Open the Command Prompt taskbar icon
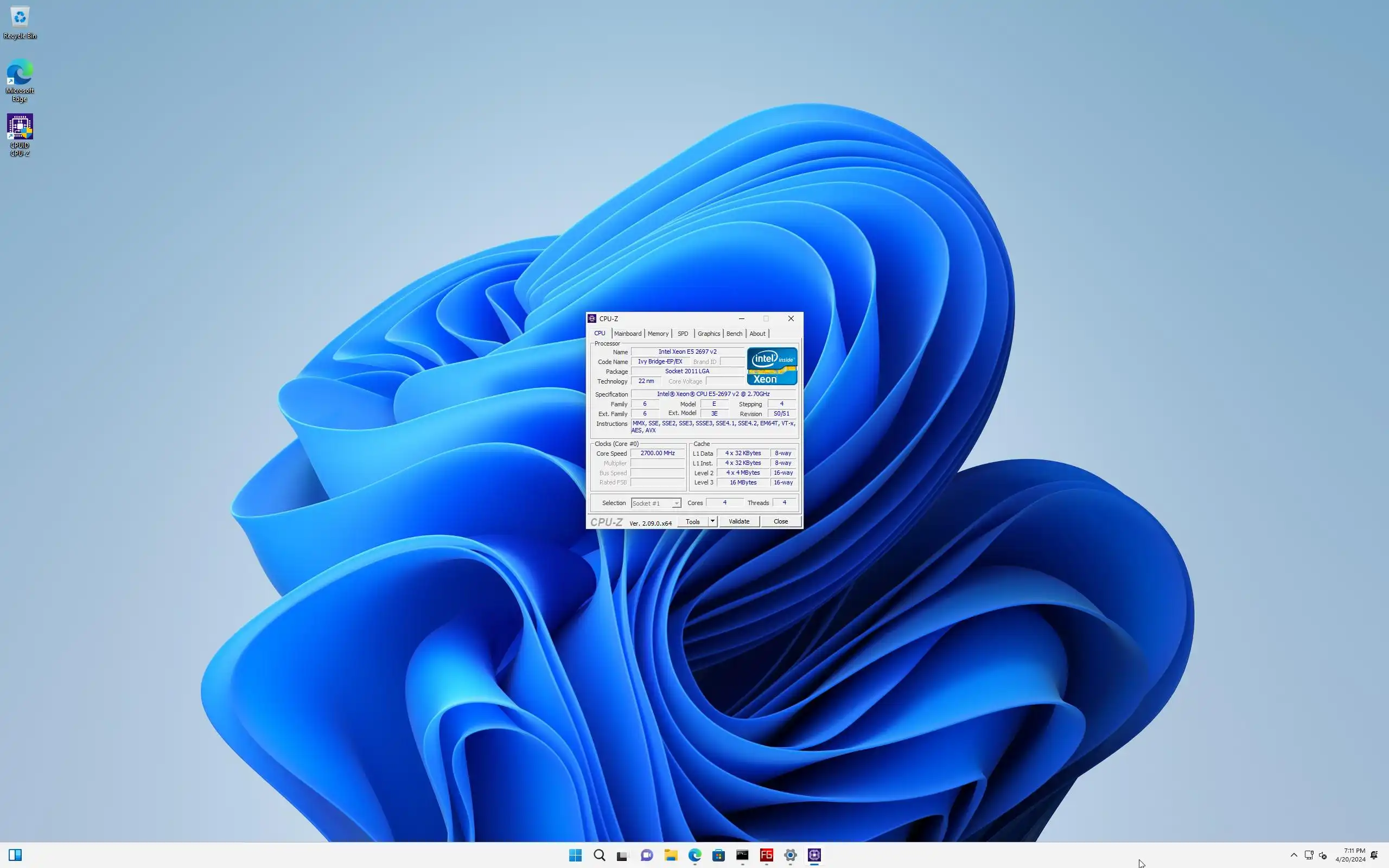This screenshot has height=868, width=1389. click(x=742, y=855)
